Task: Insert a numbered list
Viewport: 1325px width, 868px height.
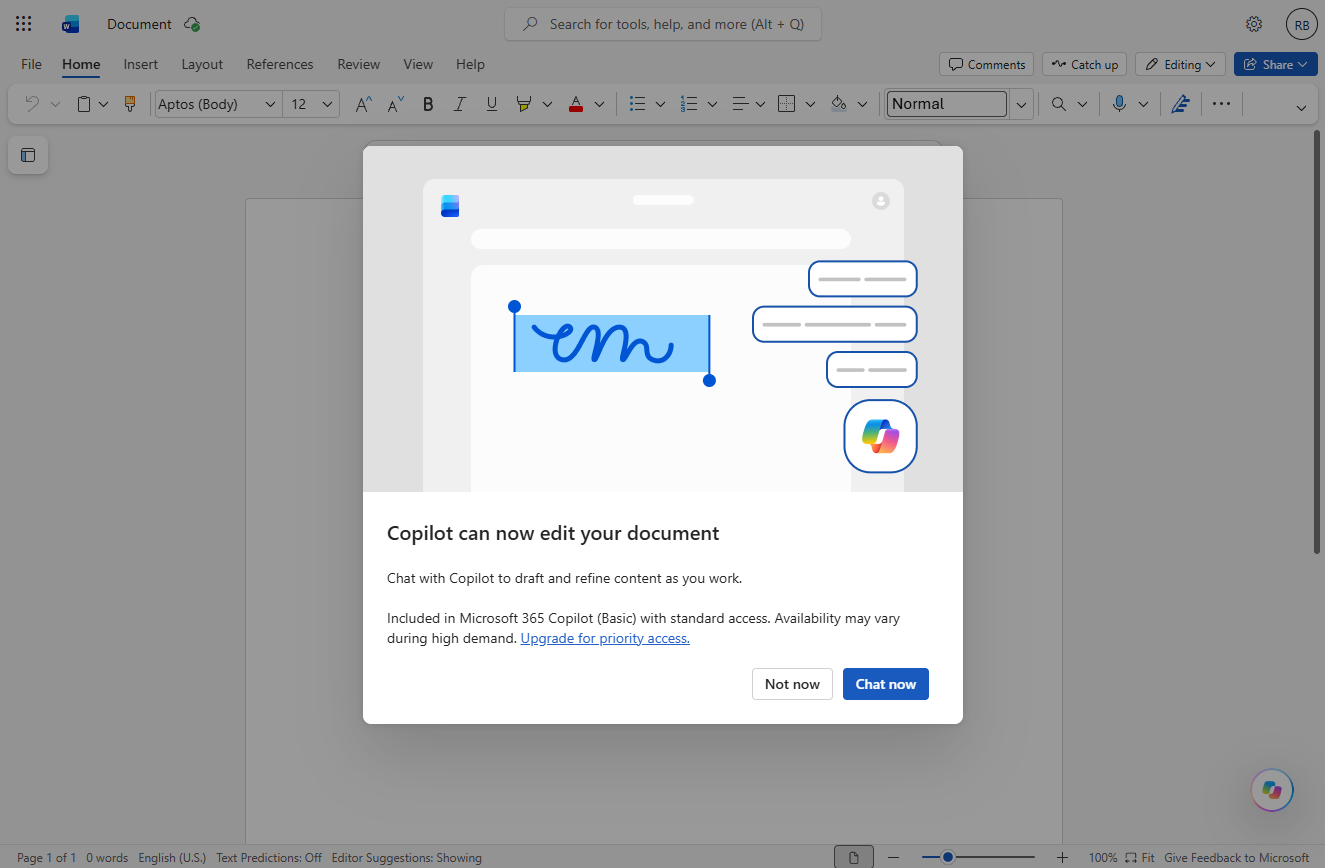Action: pyautogui.click(x=689, y=104)
